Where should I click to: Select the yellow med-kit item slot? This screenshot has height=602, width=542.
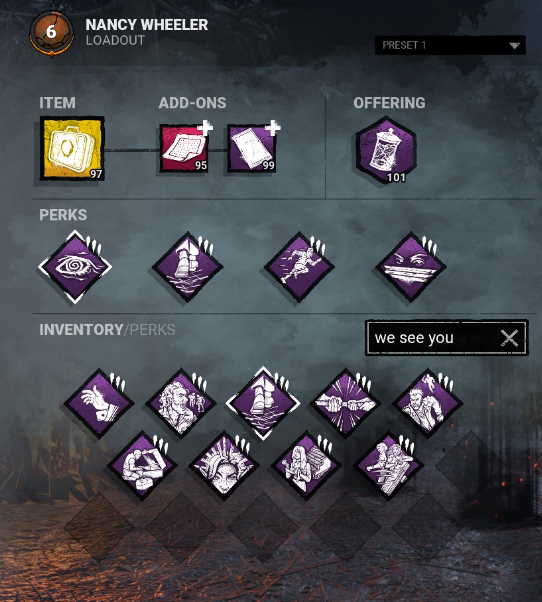pos(72,148)
